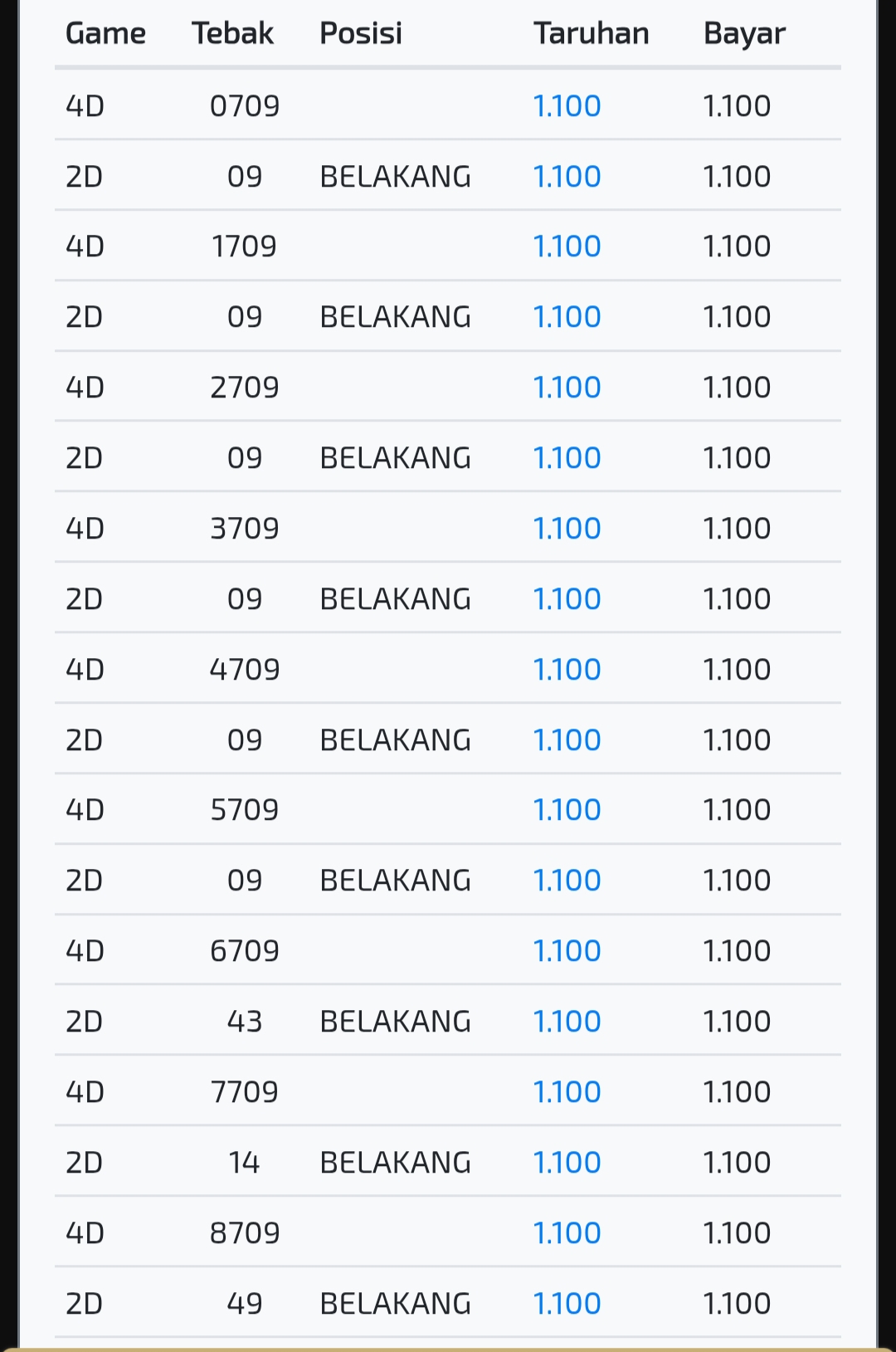Click BELAKANG in the Tebak 43 row
This screenshot has height=1352, width=896.
[395, 1022]
